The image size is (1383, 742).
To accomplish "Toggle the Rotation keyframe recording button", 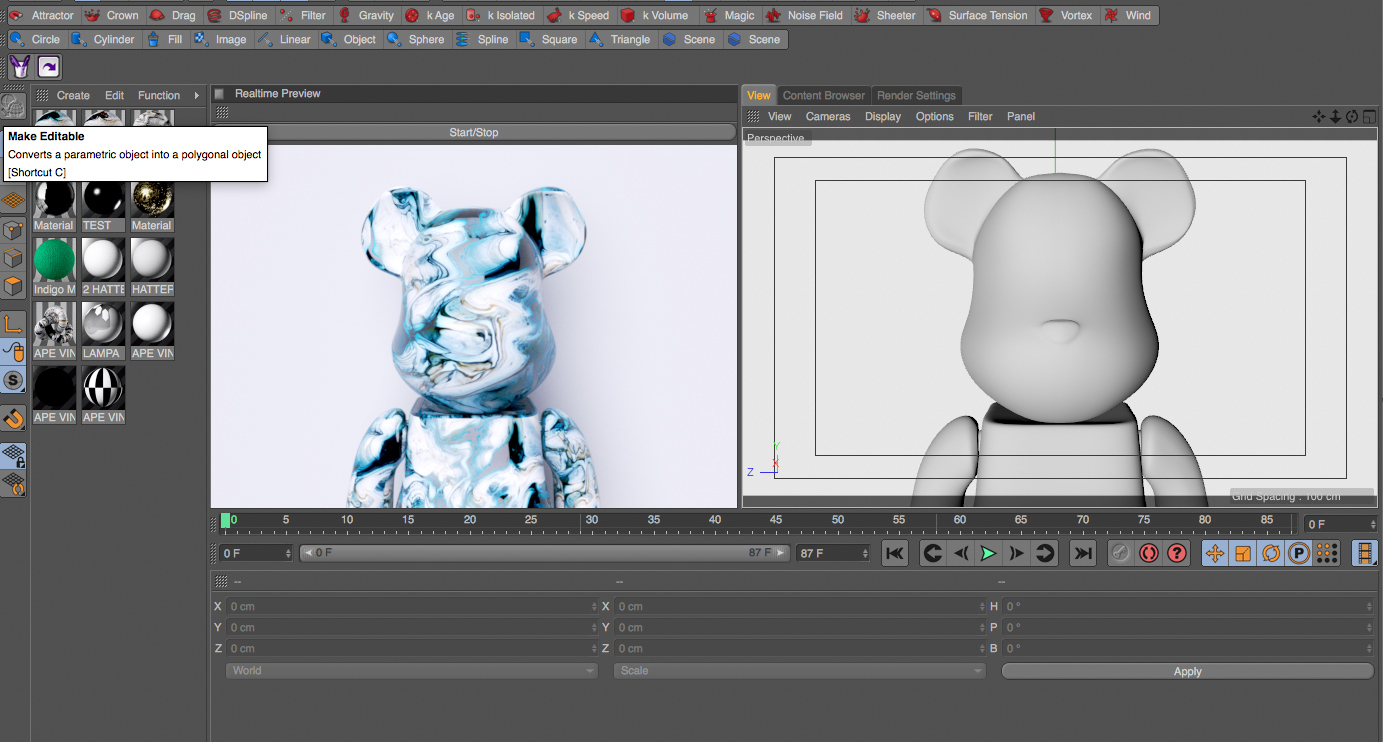I will coord(1271,553).
